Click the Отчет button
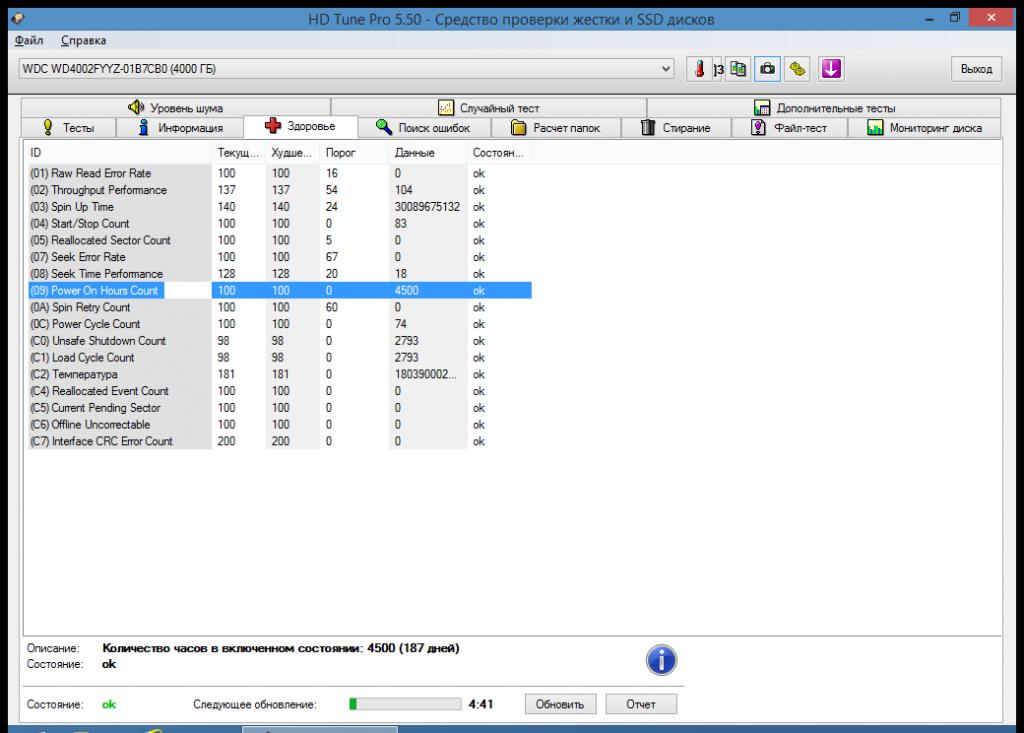This screenshot has width=1024, height=733. [x=641, y=704]
